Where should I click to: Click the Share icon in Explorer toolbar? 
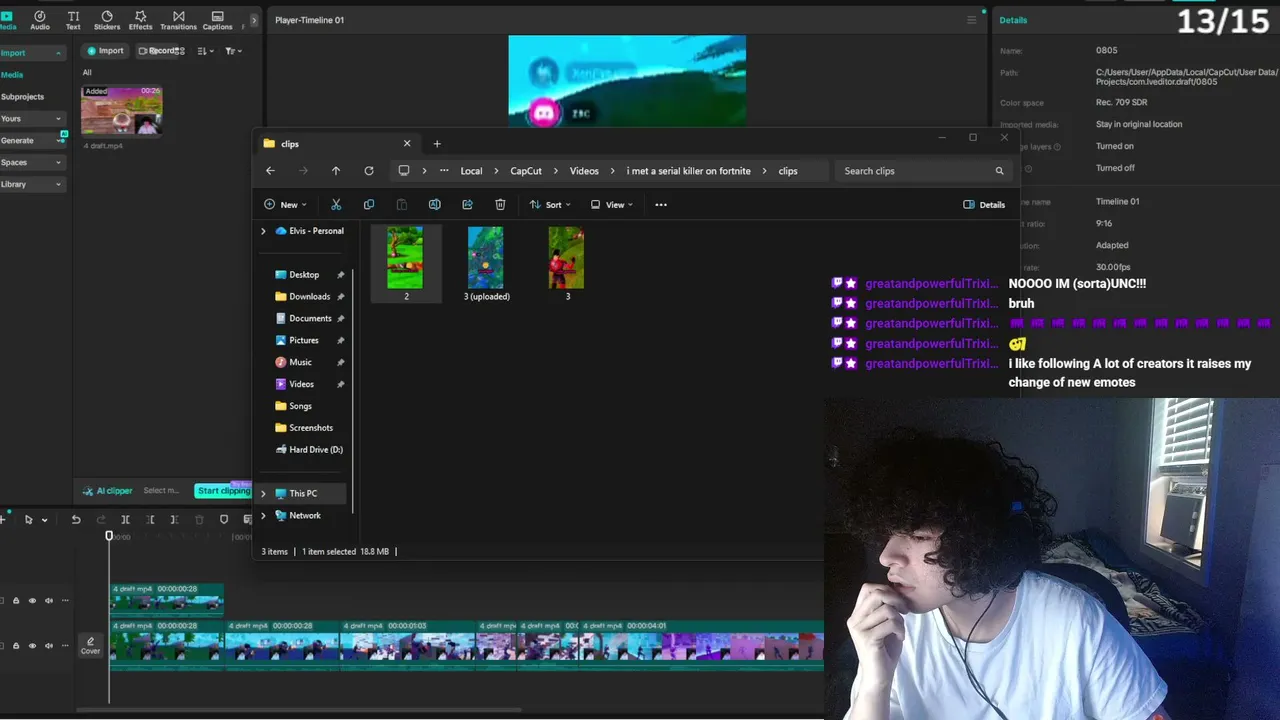[467, 205]
